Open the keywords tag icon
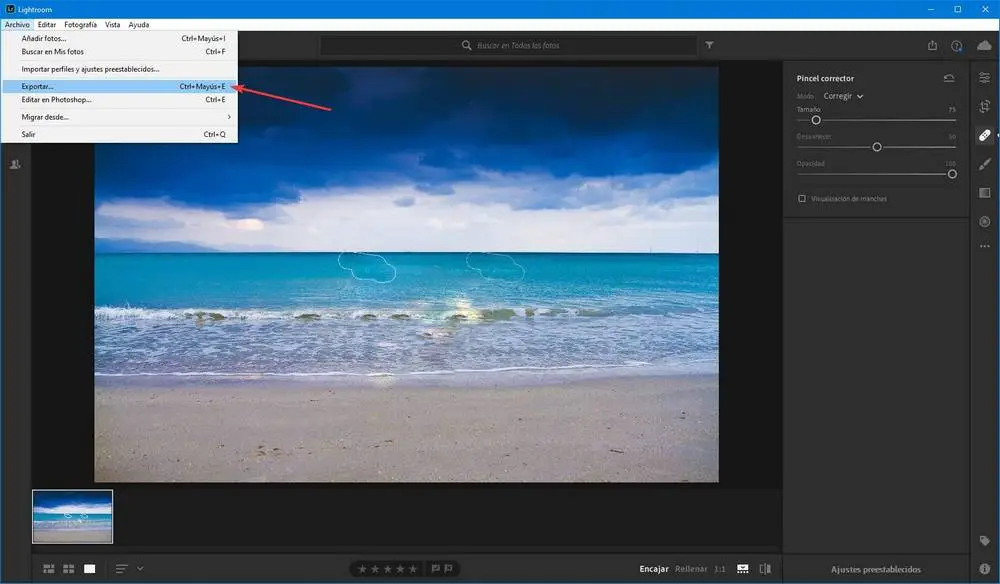Viewport: 1000px width, 584px height. tap(984, 541)
